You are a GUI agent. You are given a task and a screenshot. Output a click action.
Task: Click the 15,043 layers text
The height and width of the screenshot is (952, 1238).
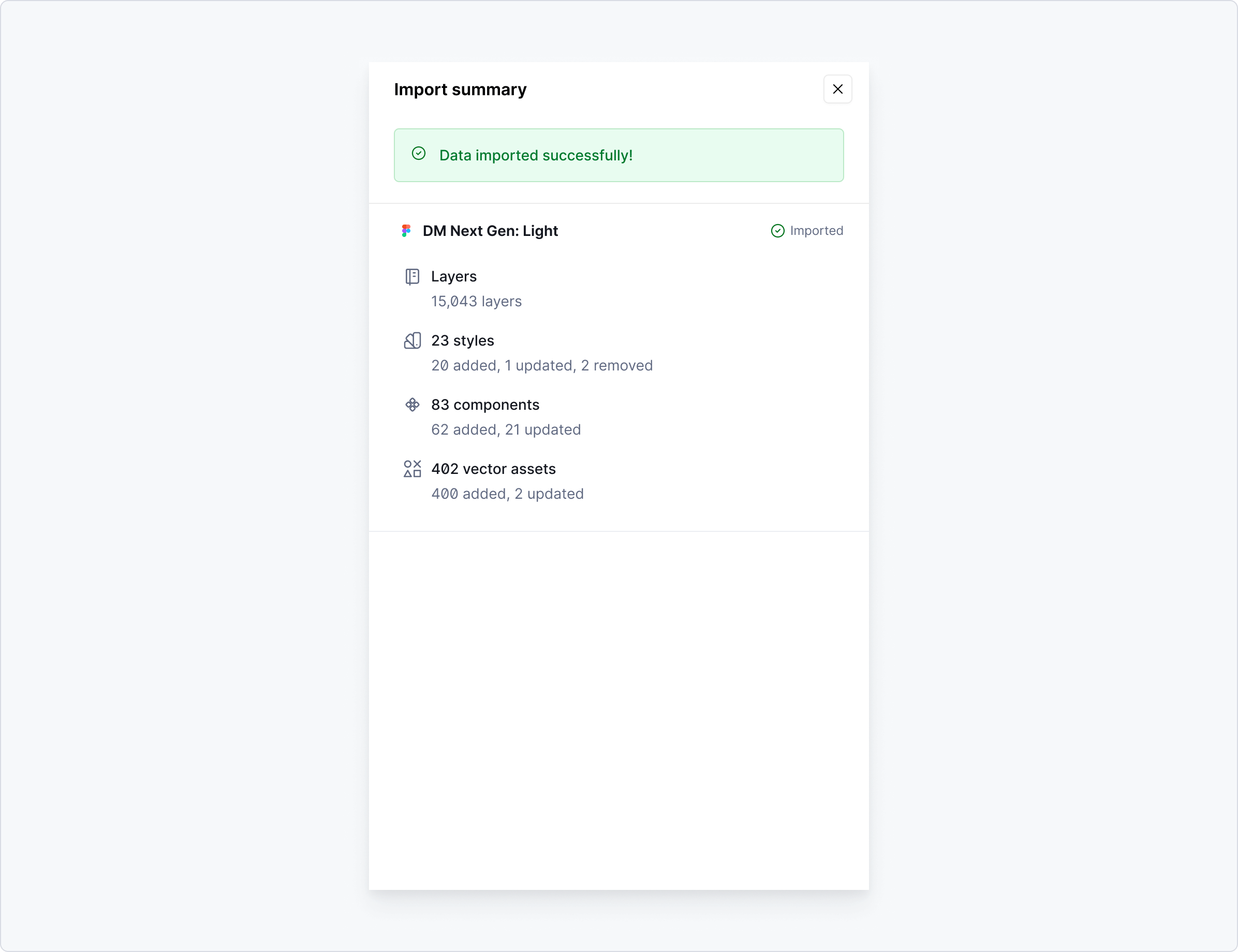(476, 302)
